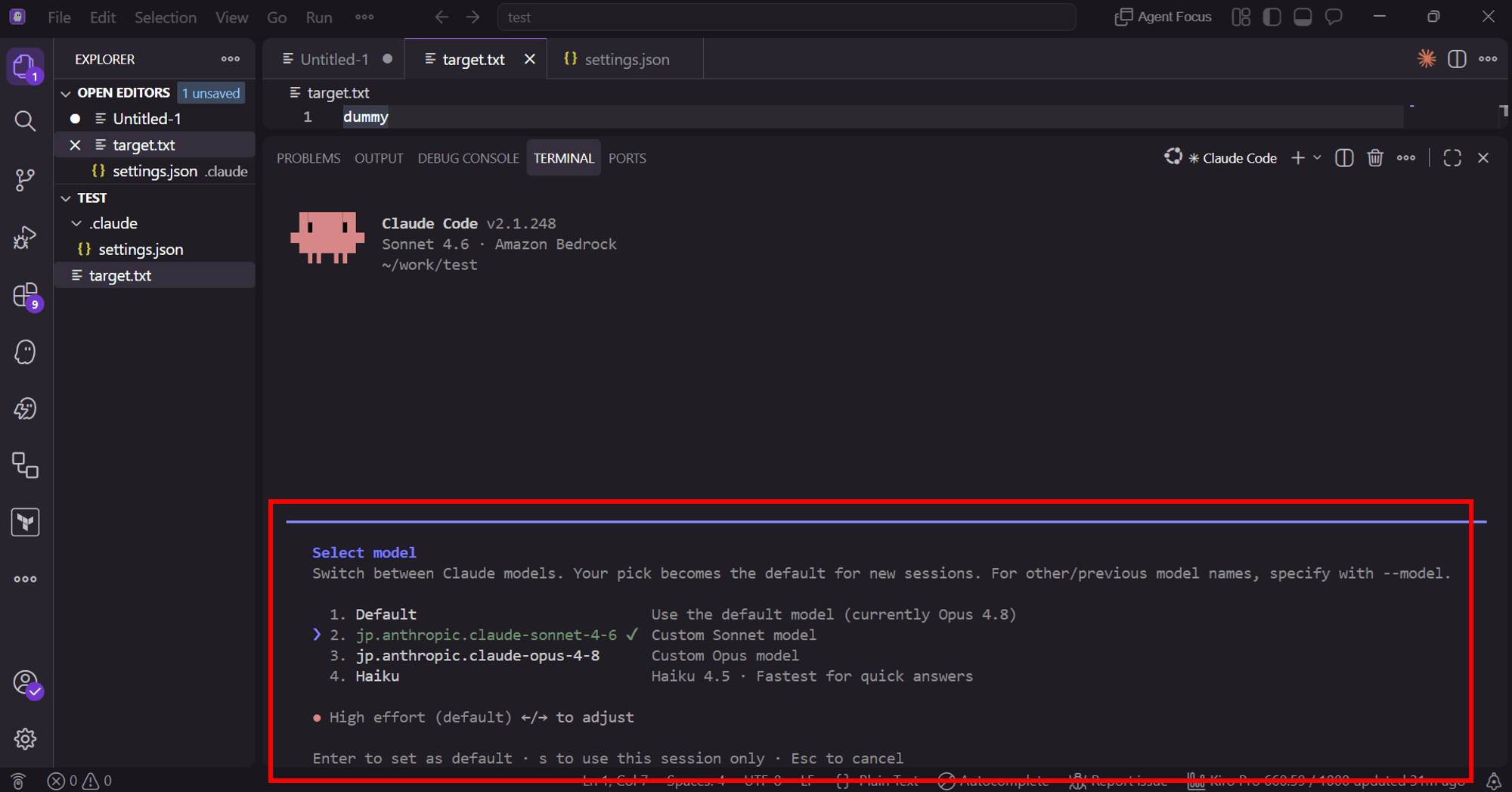The image size is (1512, 792).
Task: Click the Claude Code terminal label
Action: (x=1231, y=158)
